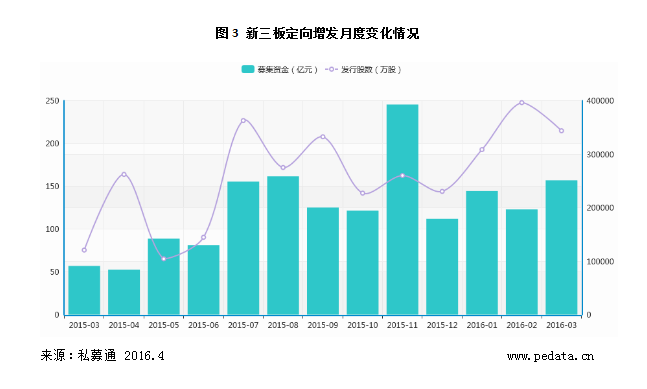Select the tallest bar for 2015-11
The height and width of the screenshot is (389, 647).
tap(402, 210)
